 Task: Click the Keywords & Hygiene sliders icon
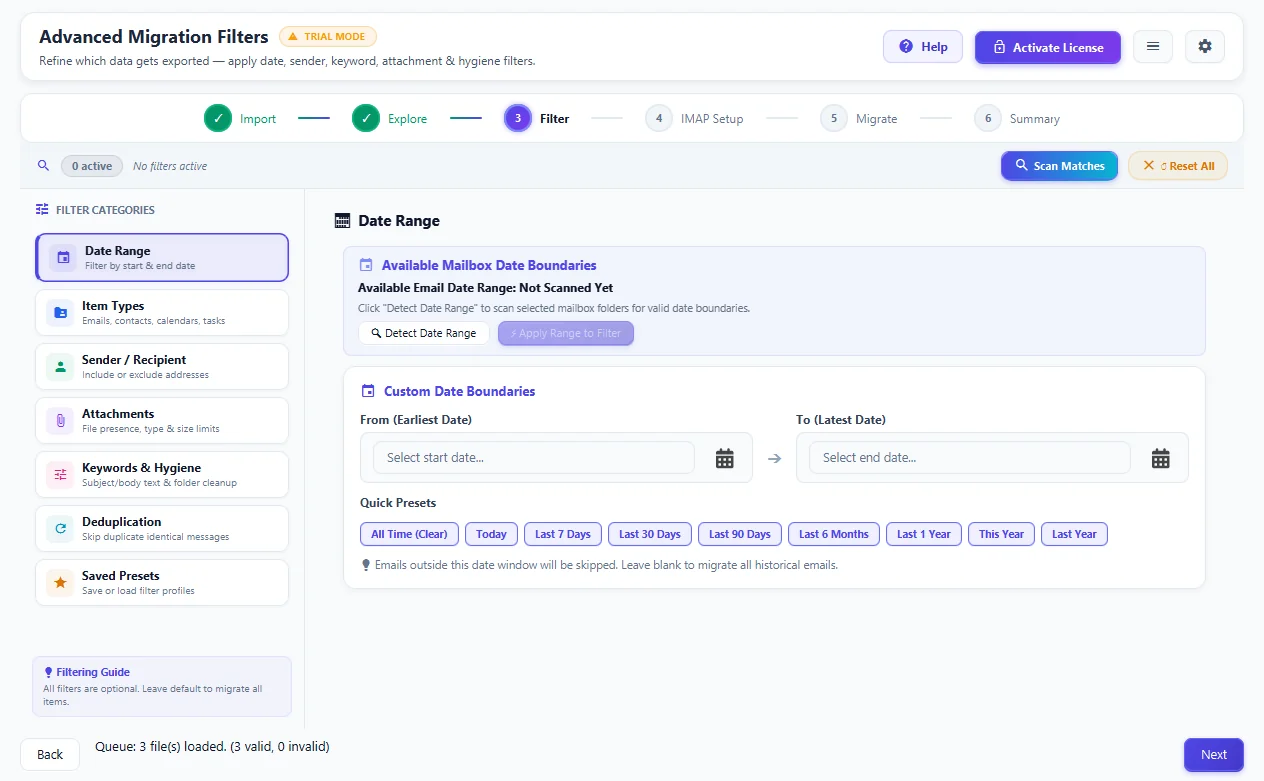60,475
